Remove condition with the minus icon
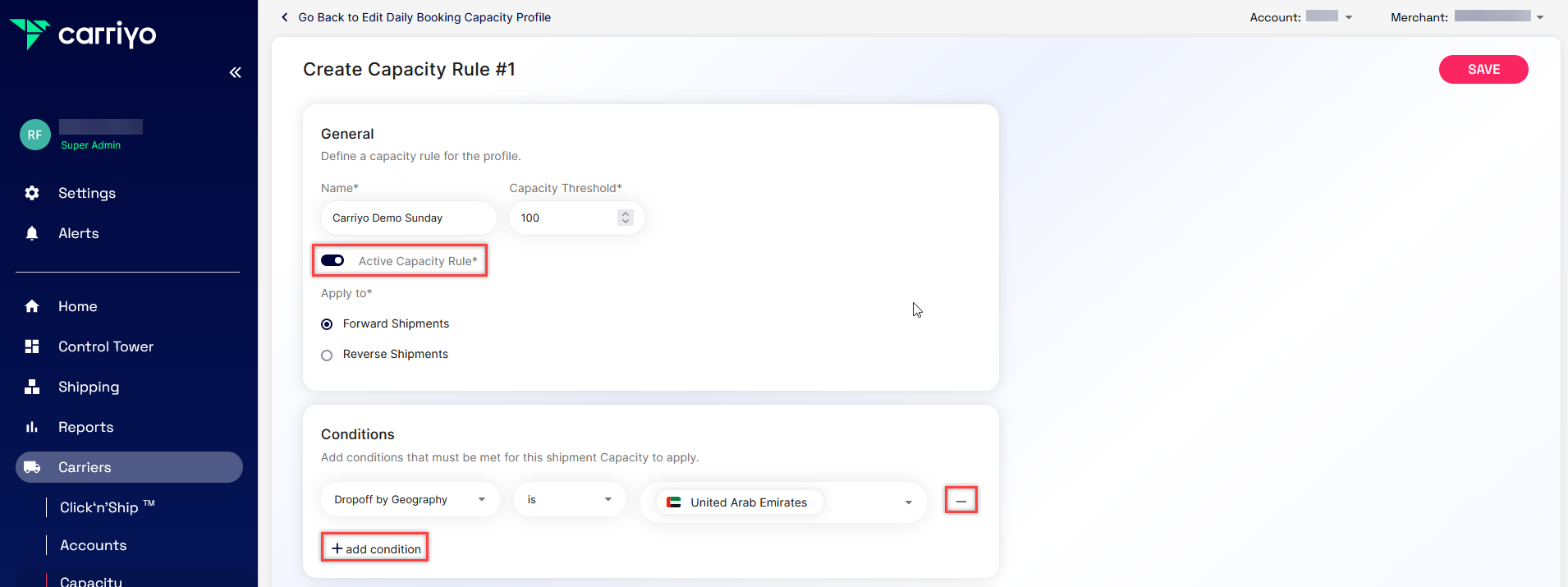The height and width of the screenshot is (587, 1568). (961, 500)
